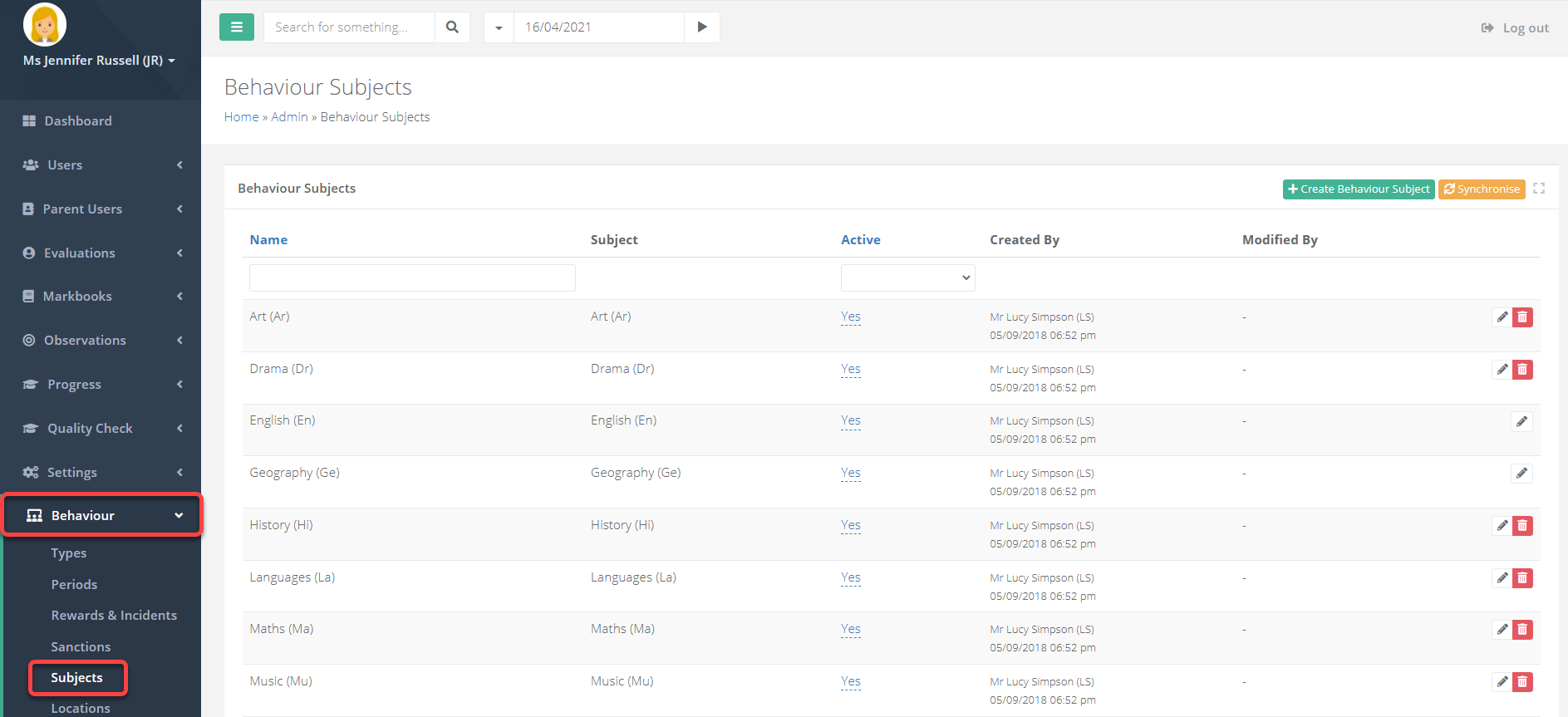Open Locations under Behaviour

[x=81, y=708]
